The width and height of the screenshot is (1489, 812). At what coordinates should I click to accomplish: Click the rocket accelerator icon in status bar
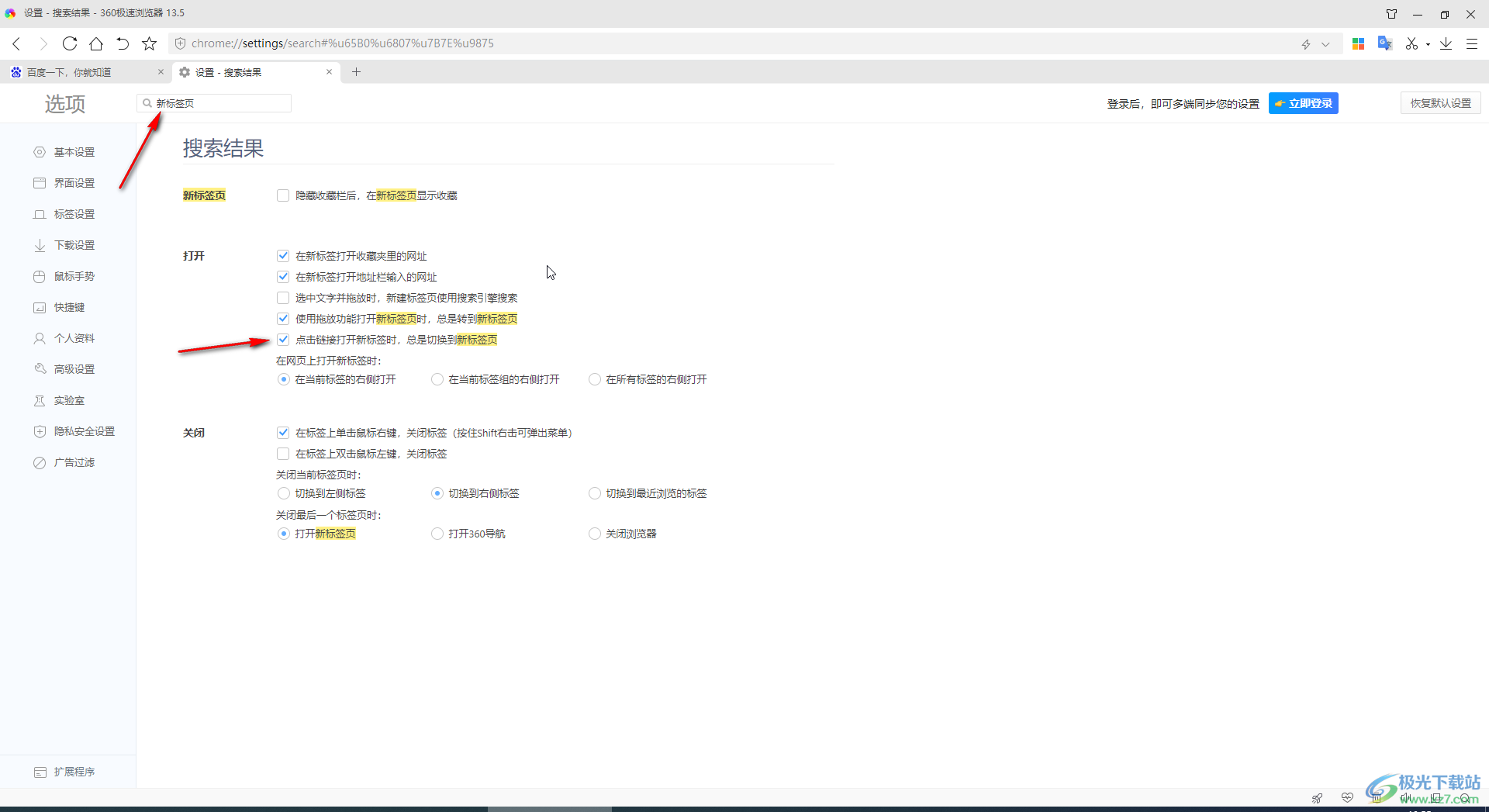(x=1317, y=798)
